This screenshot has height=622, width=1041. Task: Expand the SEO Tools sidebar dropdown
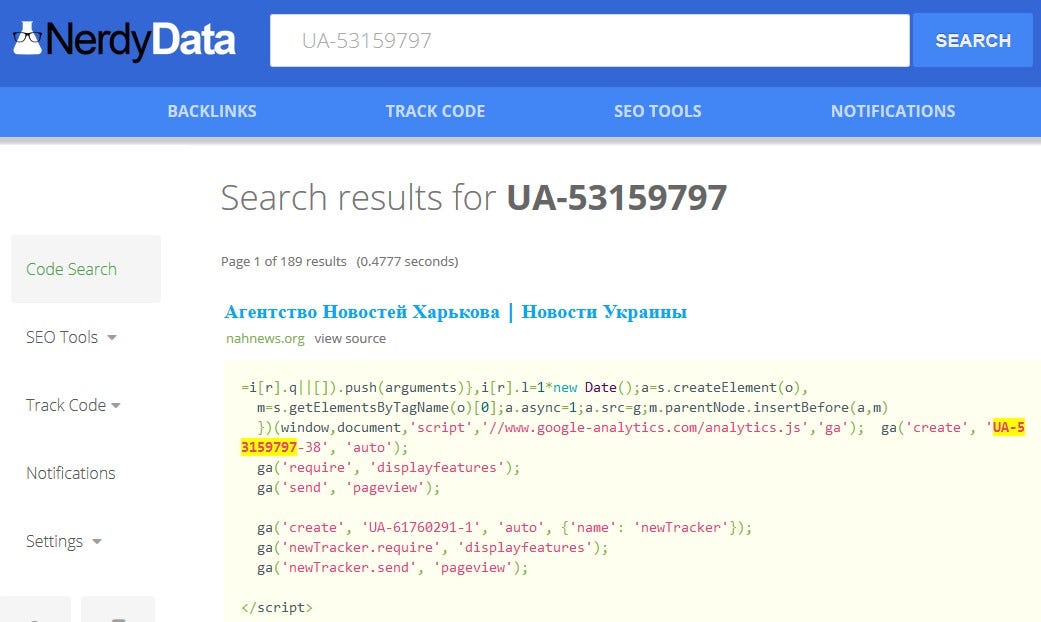(71, 337)
